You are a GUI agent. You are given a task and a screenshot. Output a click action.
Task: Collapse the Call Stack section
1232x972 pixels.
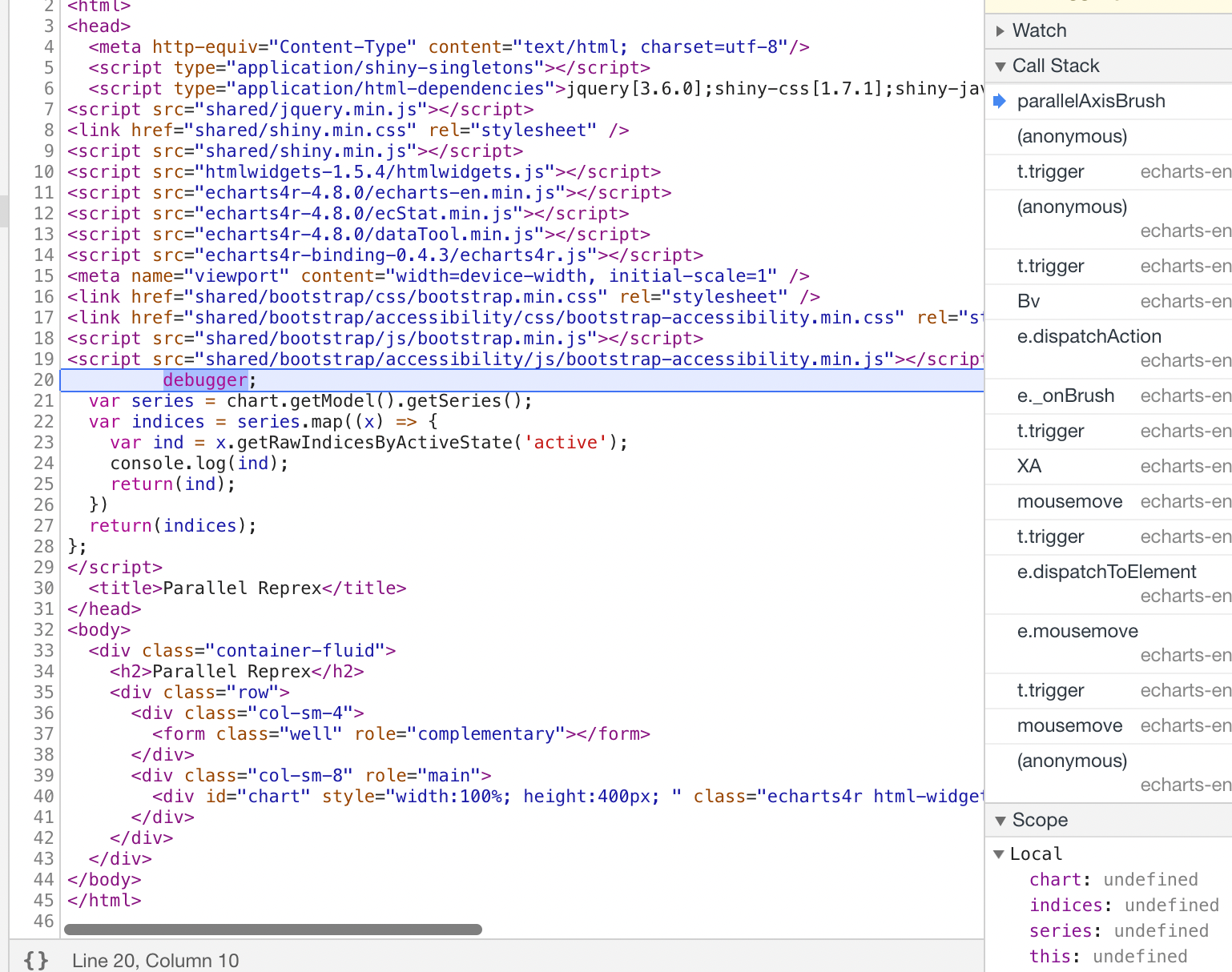coord(1000,66)
